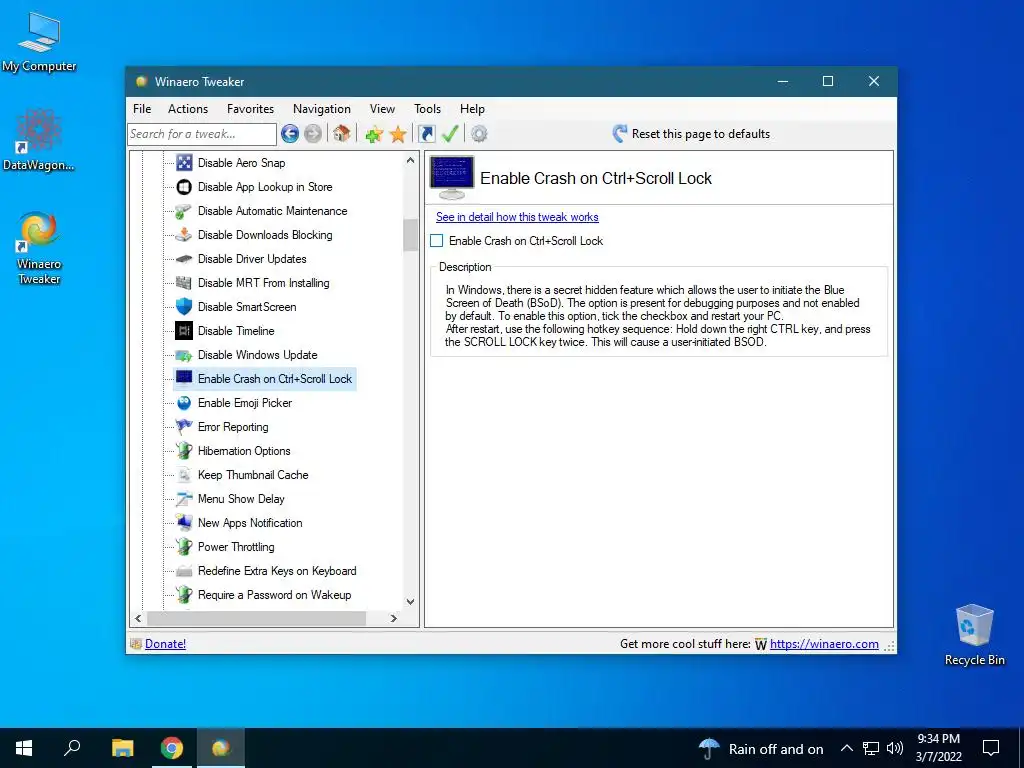Select 'Error Reporting' text in tree

pos(233,427)
